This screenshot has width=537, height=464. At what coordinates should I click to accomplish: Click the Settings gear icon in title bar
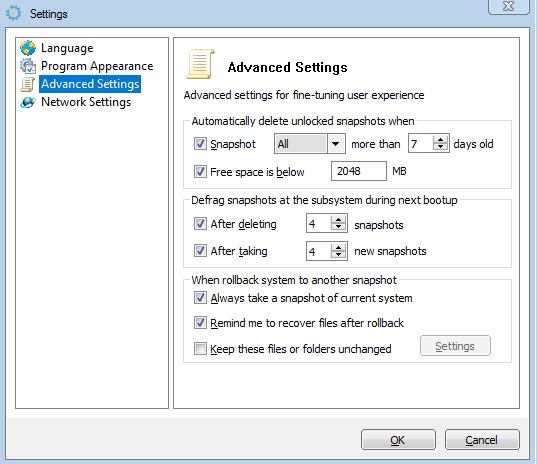coord(14,13)
